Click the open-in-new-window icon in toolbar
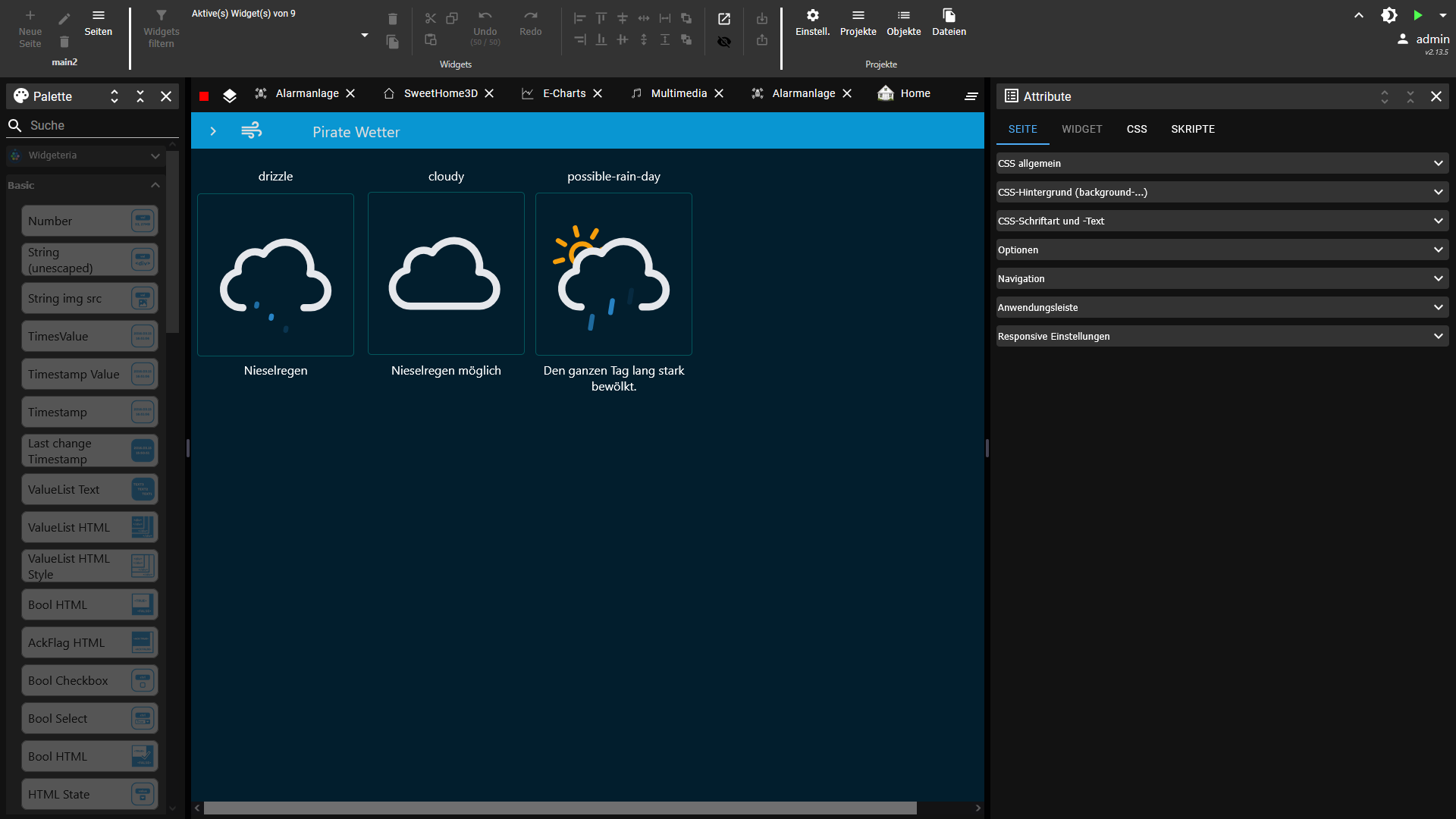This screenshot has width=1456, height=819. click(x=724, y=19)
